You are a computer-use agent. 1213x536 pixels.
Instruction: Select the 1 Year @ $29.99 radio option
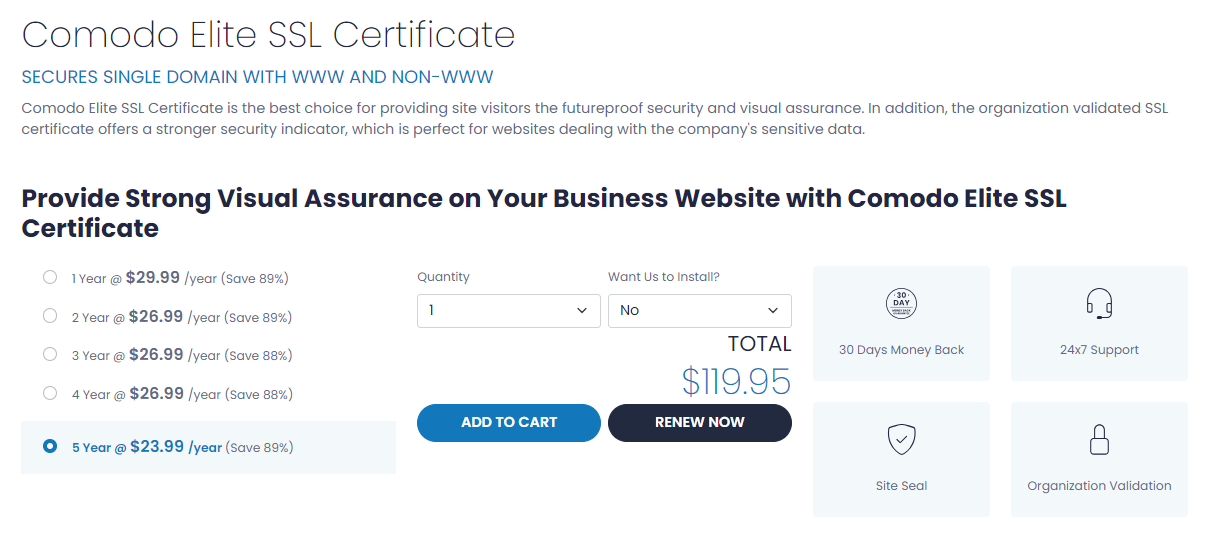(50, 277)
